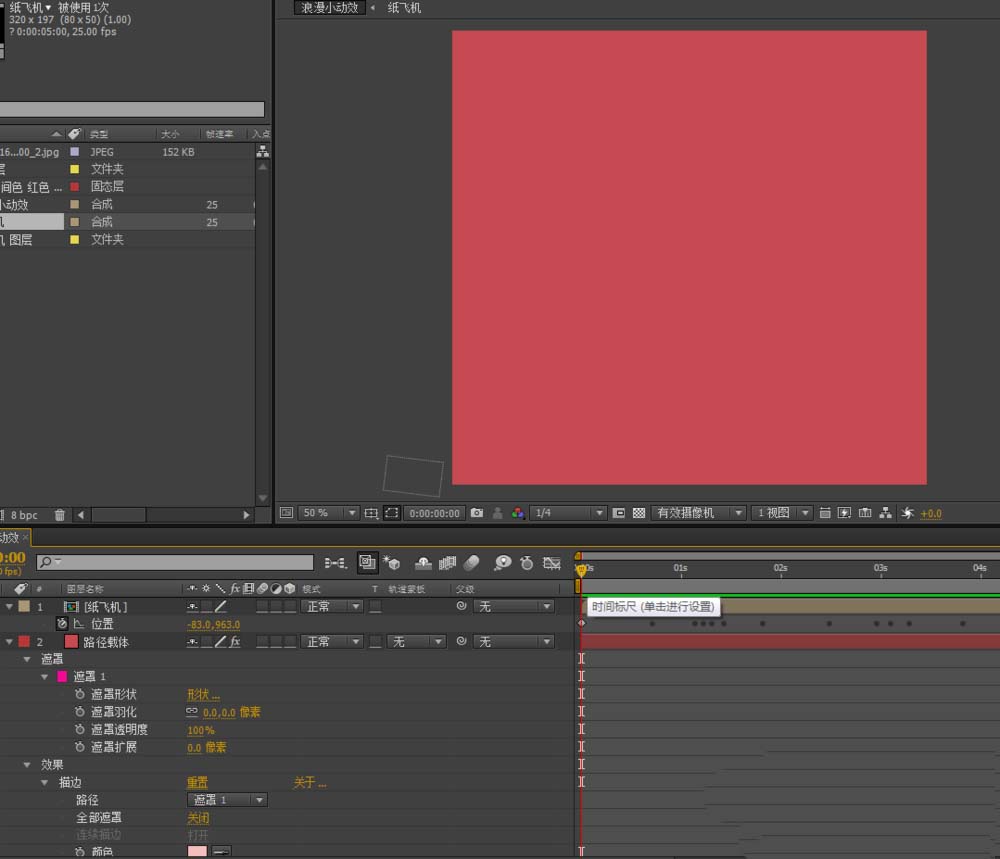Click the pink 遮罩 1 color swatch
Screen dimensions: 1000x859
(62, 677)
